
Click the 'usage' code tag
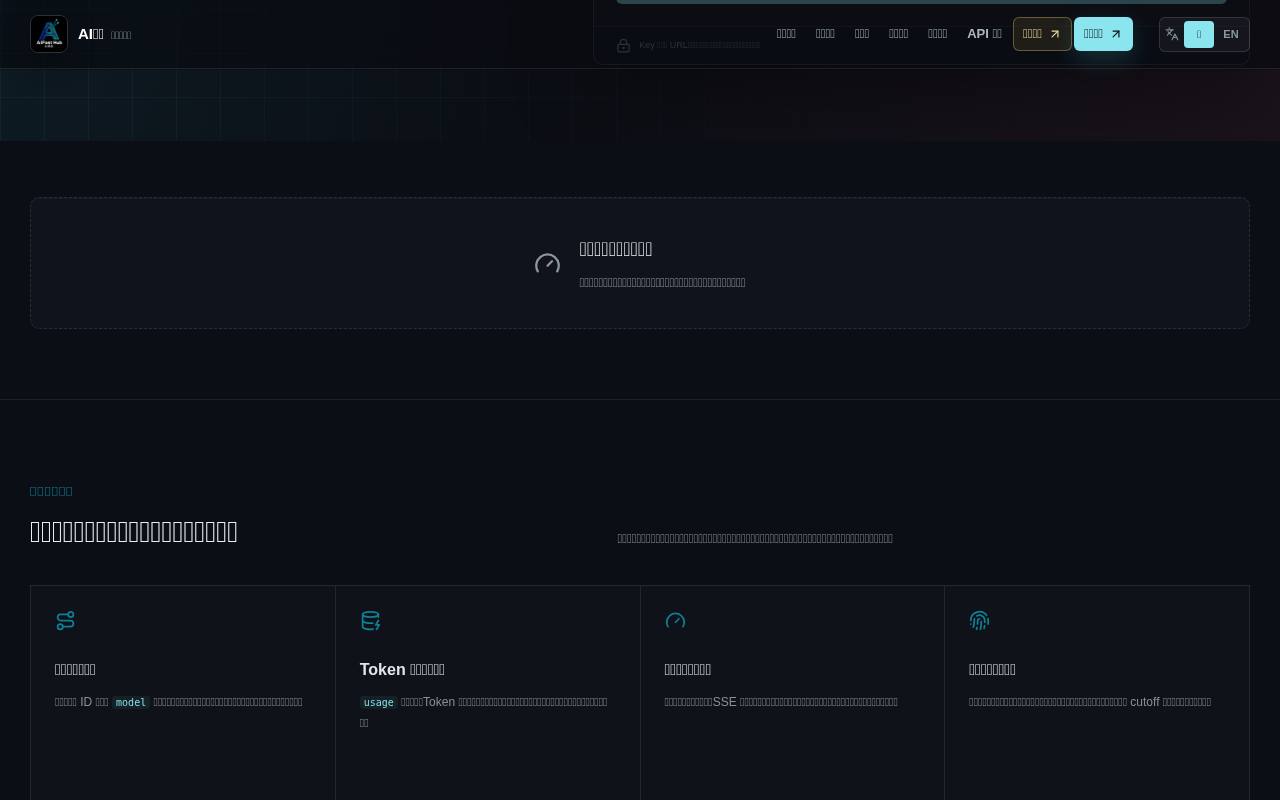coord(378,702)
